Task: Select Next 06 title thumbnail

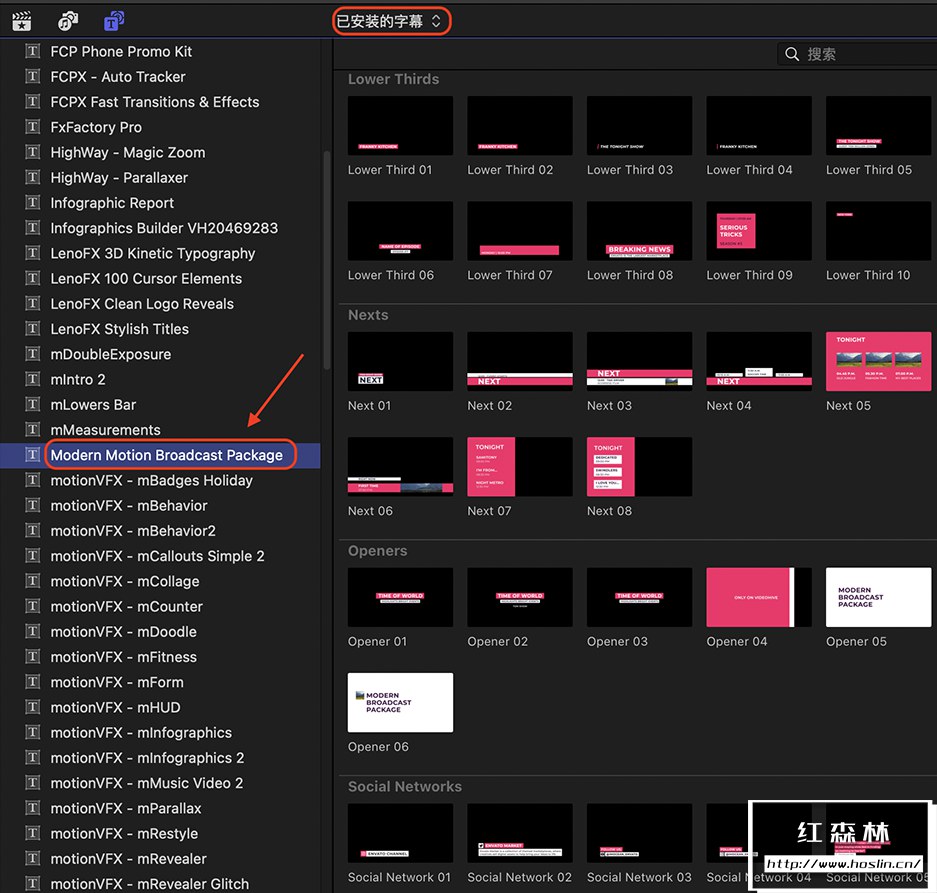Action: pos(400,467)
